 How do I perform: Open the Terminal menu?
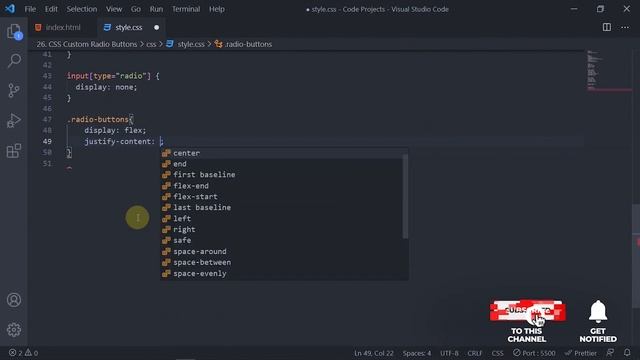point(186,9)
